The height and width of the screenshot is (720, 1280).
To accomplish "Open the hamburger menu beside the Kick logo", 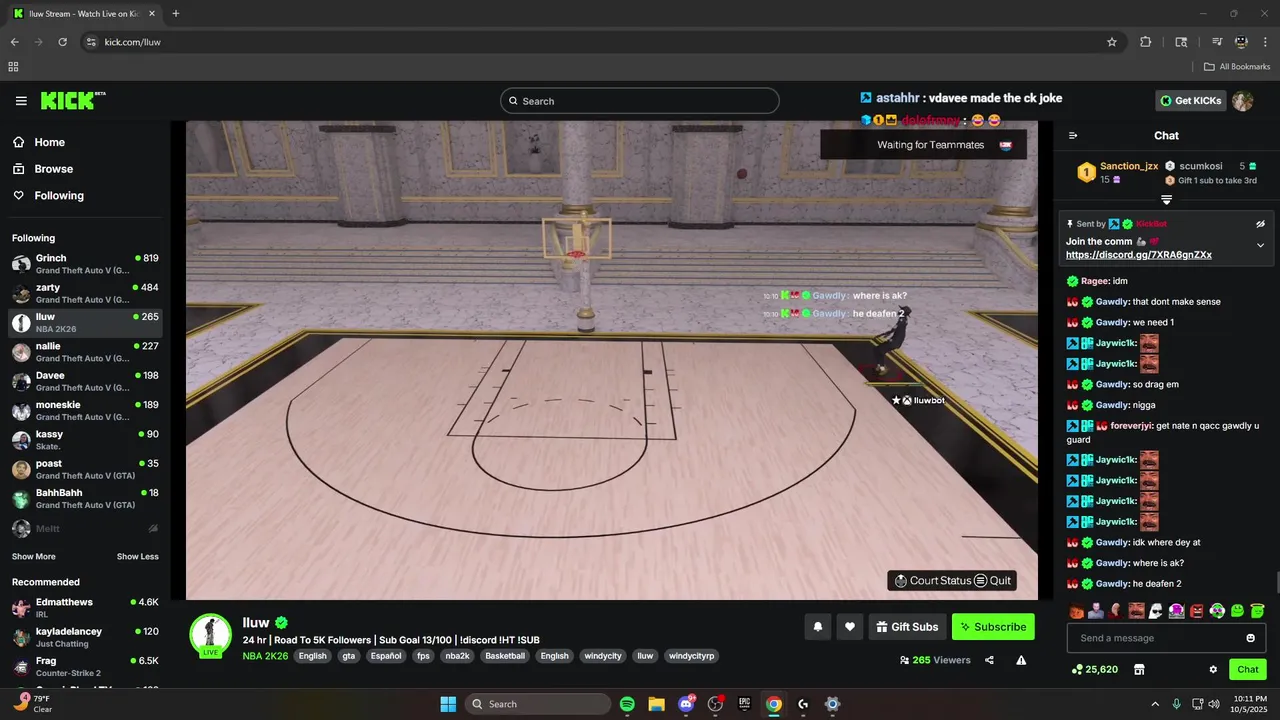I will tap(21, 101).
